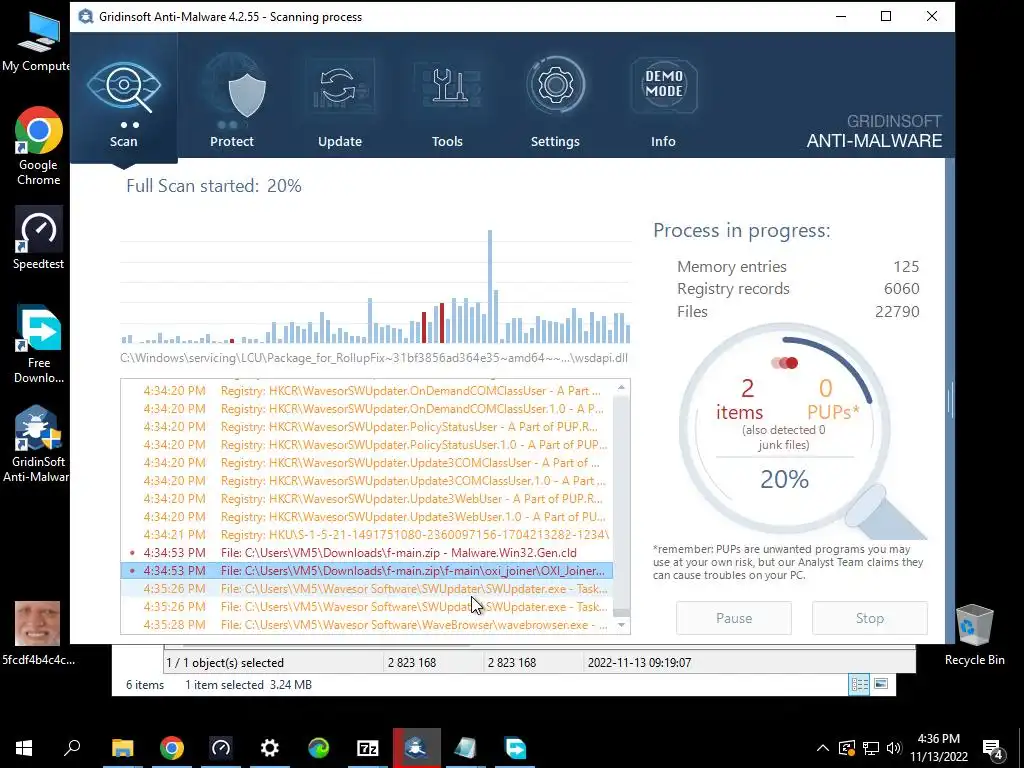Open File Explorer from taskbar
1024x768 pixels.
tap(122, 748)
